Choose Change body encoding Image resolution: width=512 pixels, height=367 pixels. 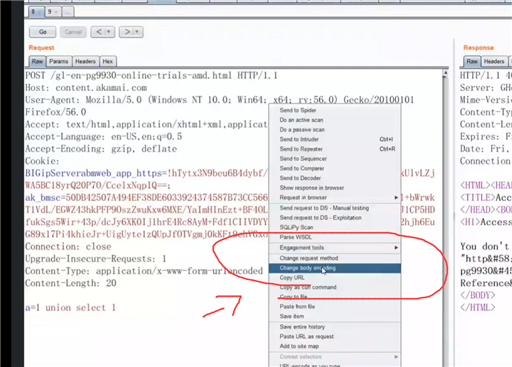tap(335, 268)
